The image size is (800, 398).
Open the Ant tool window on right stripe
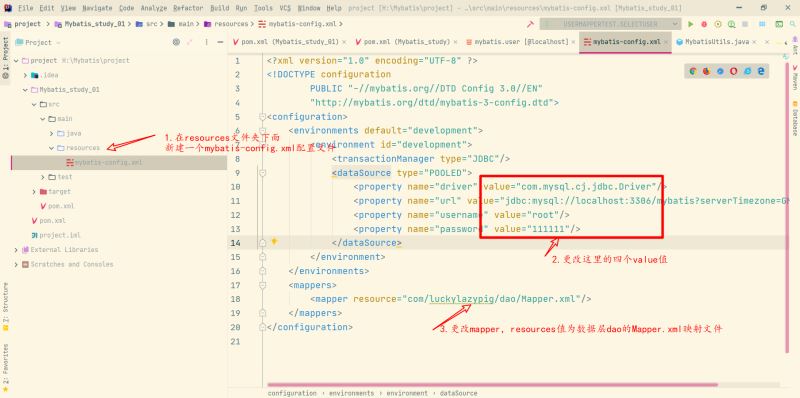[795, 46]
